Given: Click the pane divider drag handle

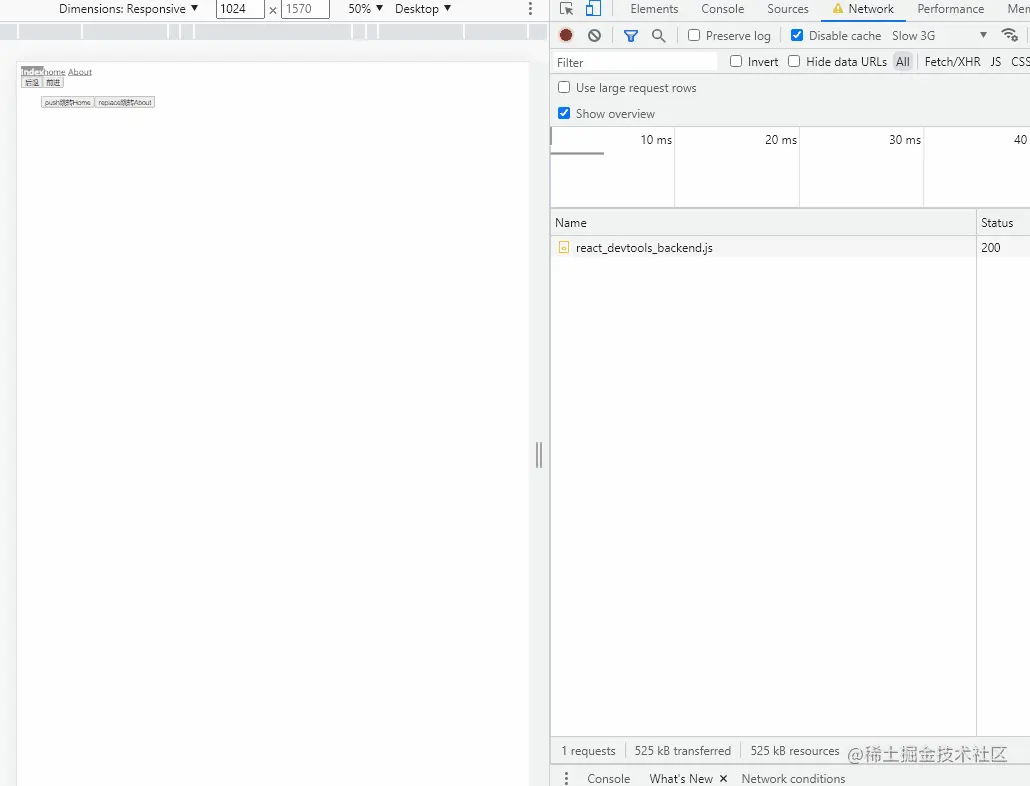Looking at the screenshot, I should (x=539, y=454).
